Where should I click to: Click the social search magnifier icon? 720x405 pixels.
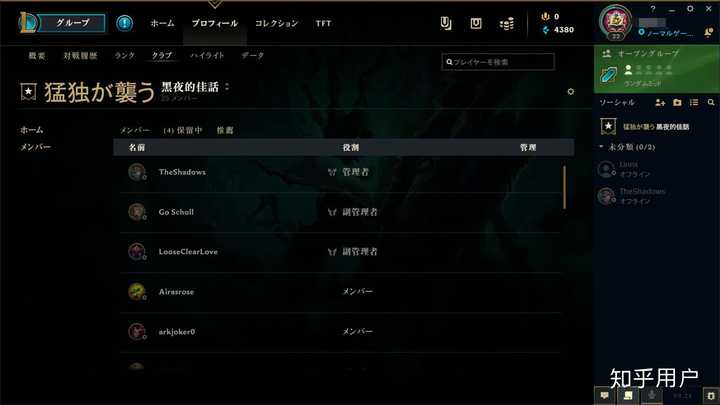click(x=711, y=102)
